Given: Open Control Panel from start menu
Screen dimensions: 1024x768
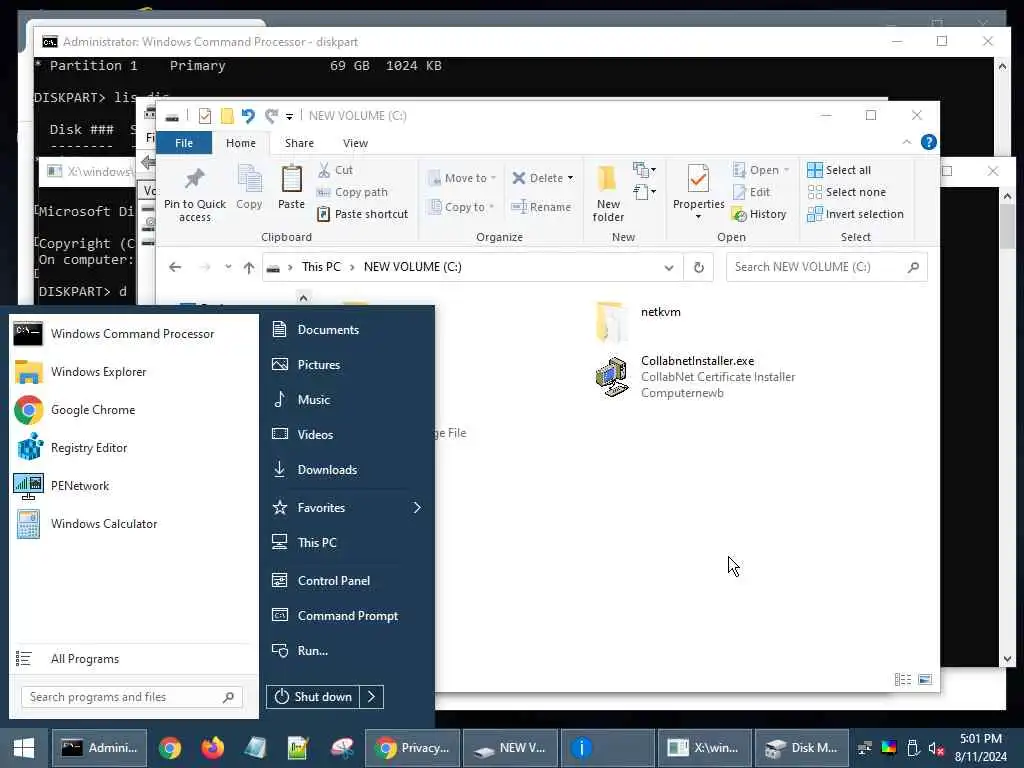Looking at the screenshot, I should [x=321, y=581].
